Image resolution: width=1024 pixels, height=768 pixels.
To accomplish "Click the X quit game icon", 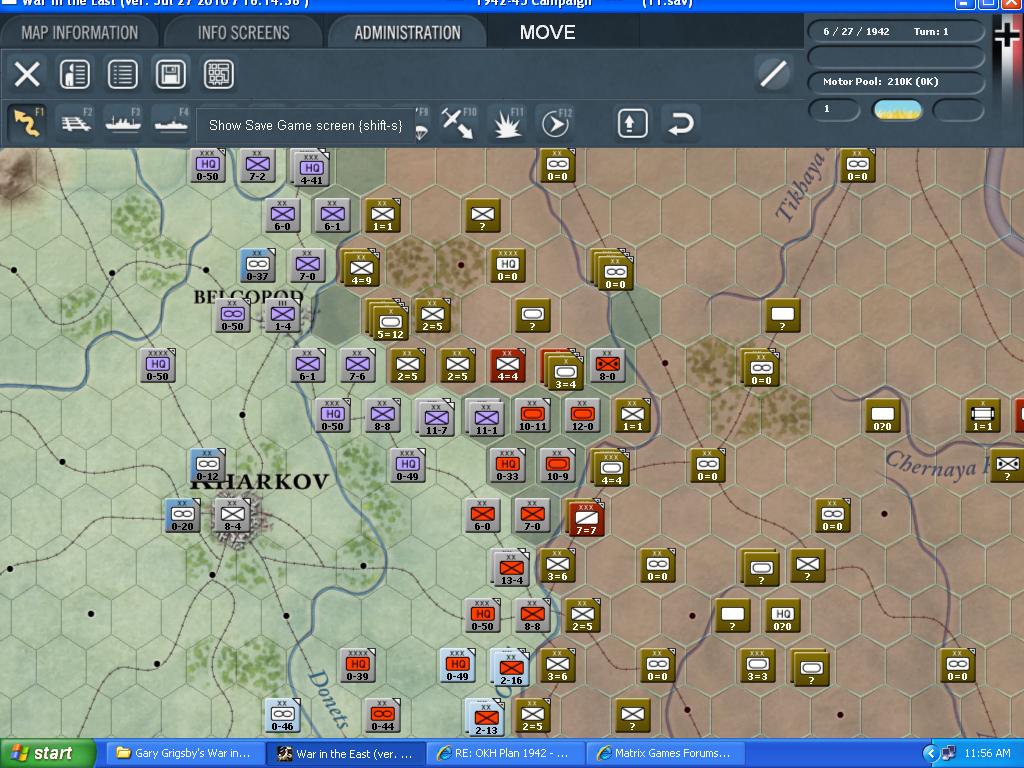I will click(27, 74).
